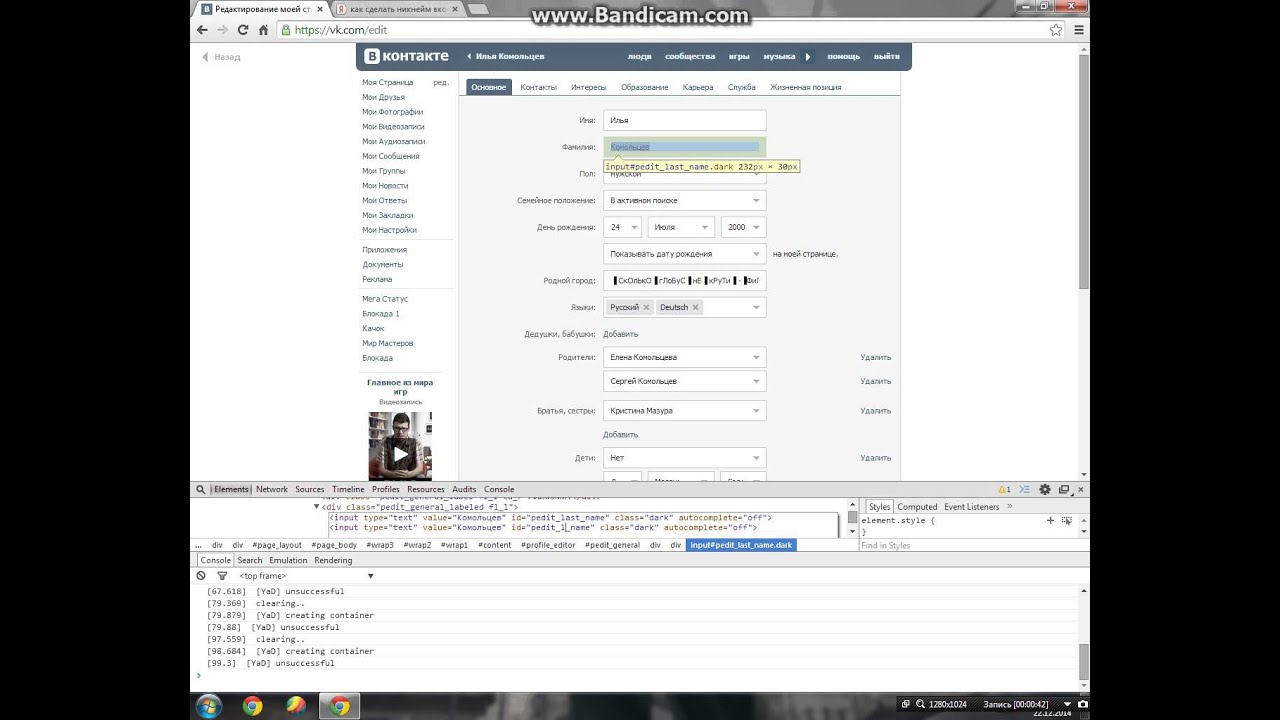Switch to second browser tab about nickname
Image resolution: width=1280 pixels, height=720 pixels.
[x=395, y=9]
